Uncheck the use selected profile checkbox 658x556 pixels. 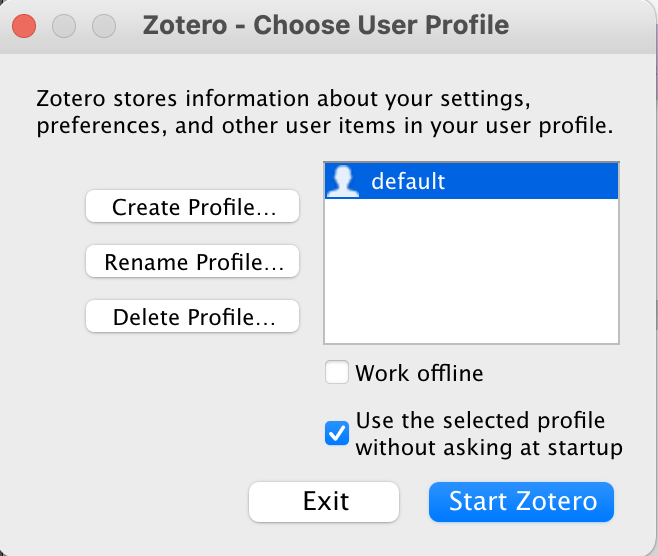tap(337, 433)
